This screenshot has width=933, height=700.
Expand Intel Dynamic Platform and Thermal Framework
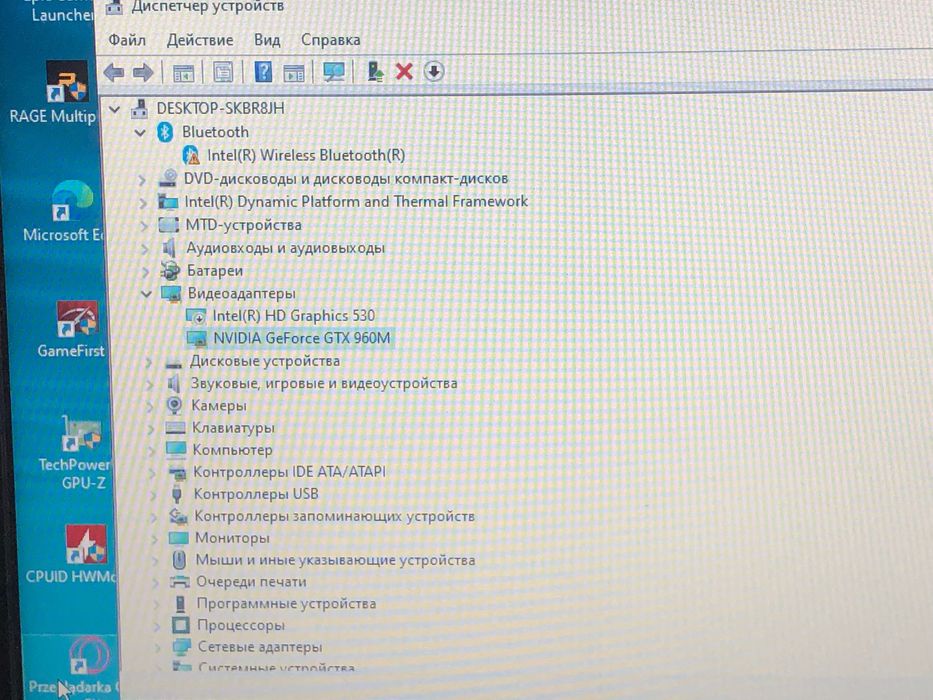(143, 202)
